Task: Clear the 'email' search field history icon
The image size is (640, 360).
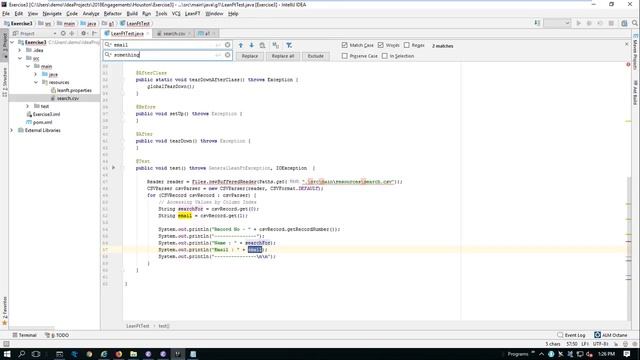Action: click(x=228, y=44)
